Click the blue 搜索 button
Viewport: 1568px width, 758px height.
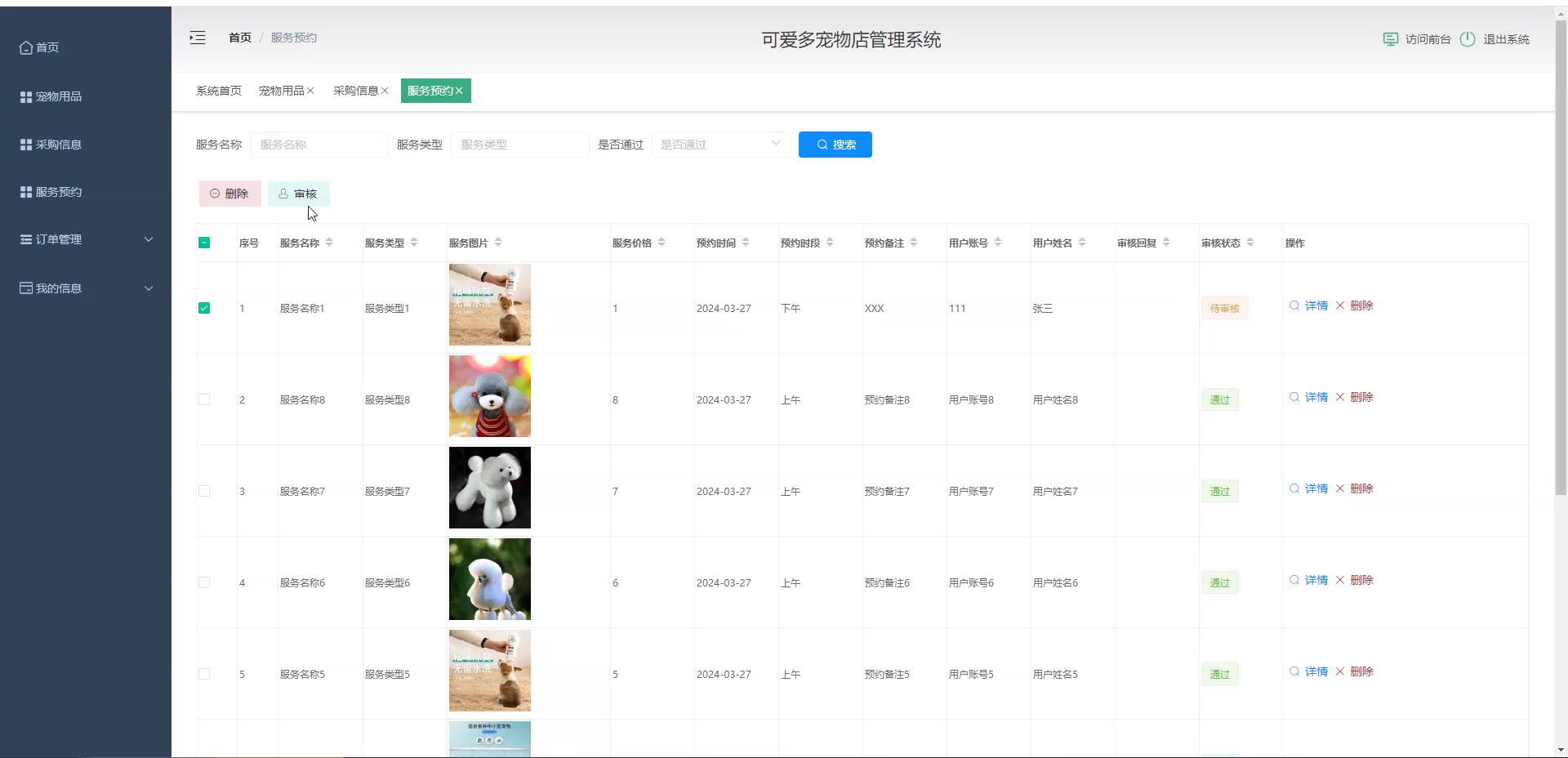(x=835, y=145)
